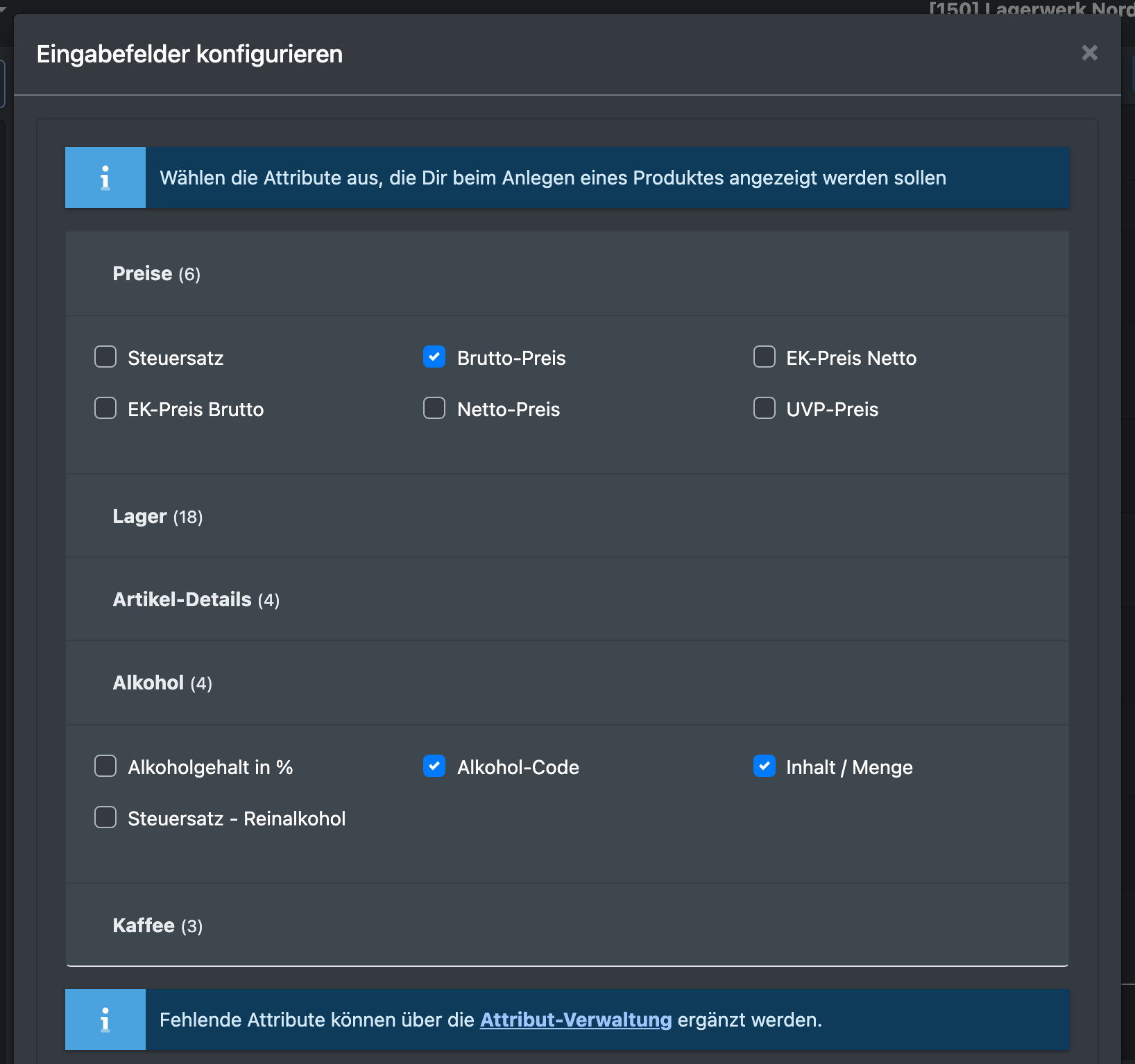Enable the Steuersatz checkbox under Preise
Screen dimensions: 1135x1064
105,357
